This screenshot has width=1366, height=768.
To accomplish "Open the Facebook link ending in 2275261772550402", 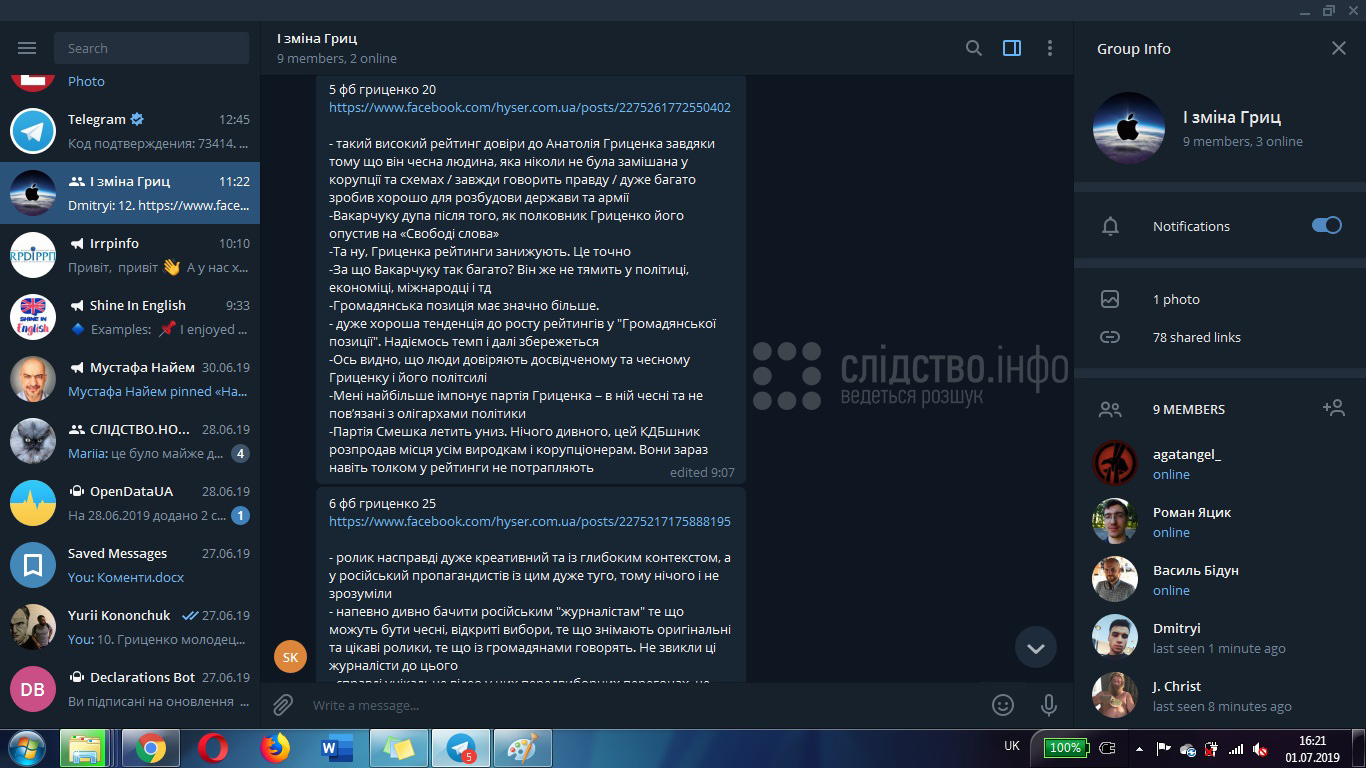I will click(530, 107).
